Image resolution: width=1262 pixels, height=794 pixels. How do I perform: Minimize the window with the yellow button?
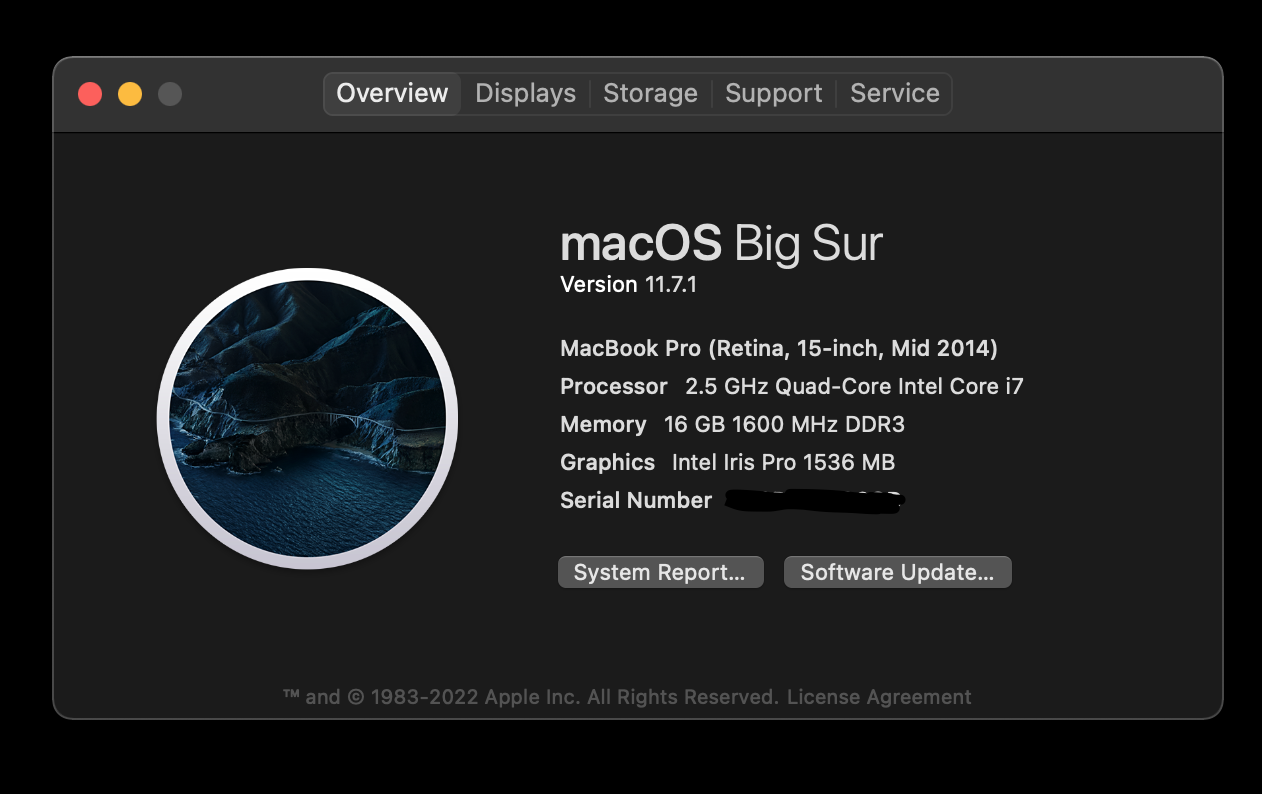tap(130, 94)
